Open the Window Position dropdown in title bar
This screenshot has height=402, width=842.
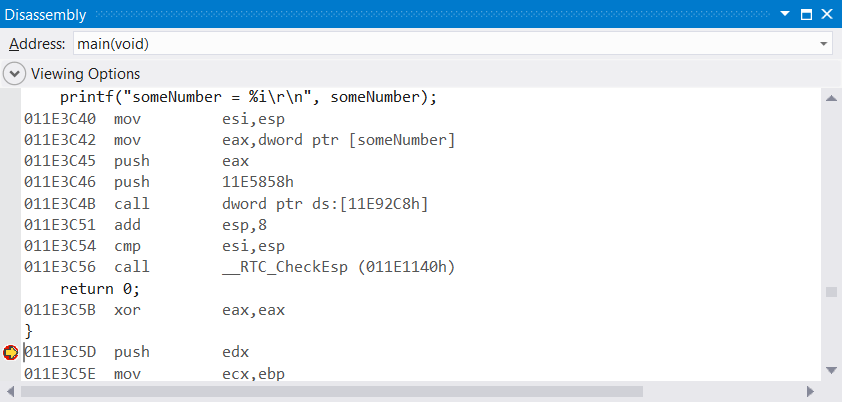click(784, 15)
